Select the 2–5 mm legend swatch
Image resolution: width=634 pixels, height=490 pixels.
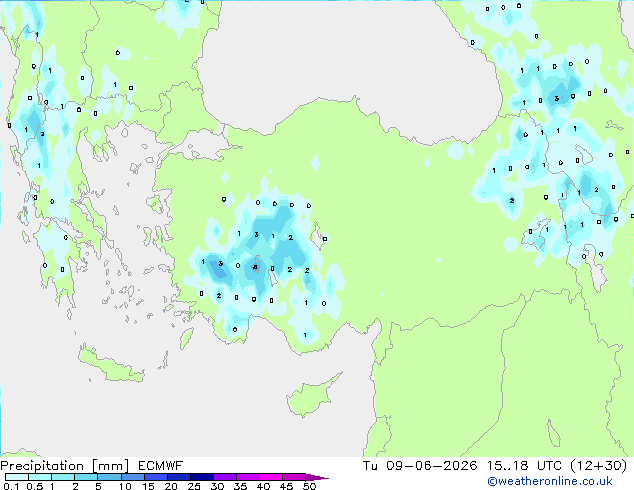[x=86, y=477]
